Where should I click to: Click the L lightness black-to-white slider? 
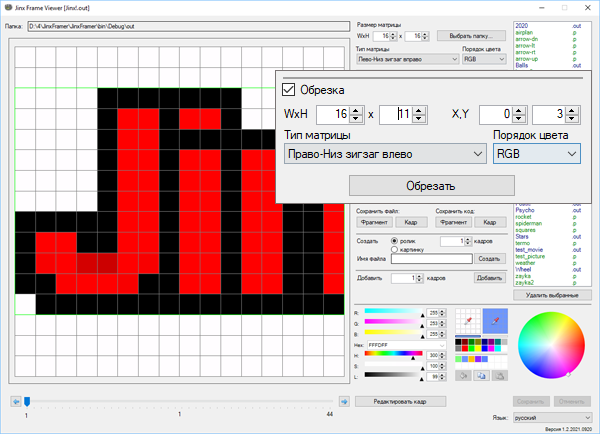pos(394,375)
